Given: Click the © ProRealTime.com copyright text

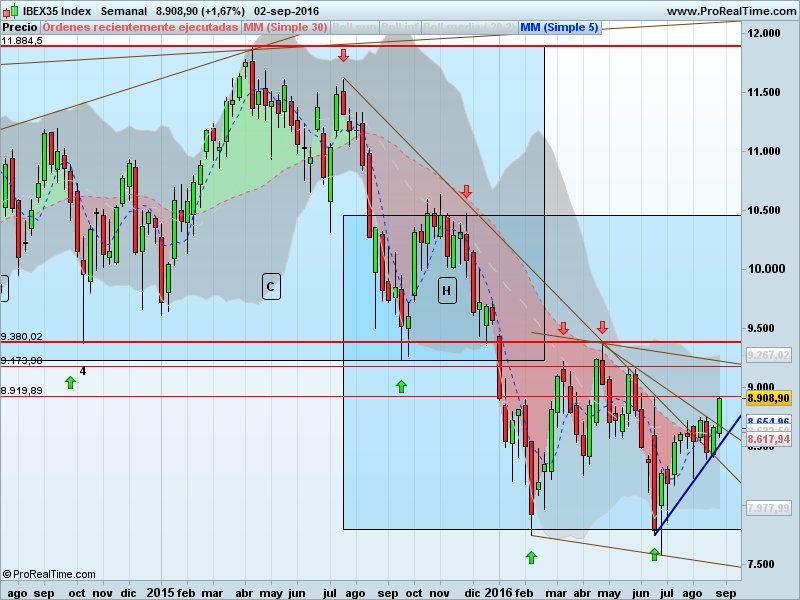Looking at the screenshot, I should tap(49, 574).
